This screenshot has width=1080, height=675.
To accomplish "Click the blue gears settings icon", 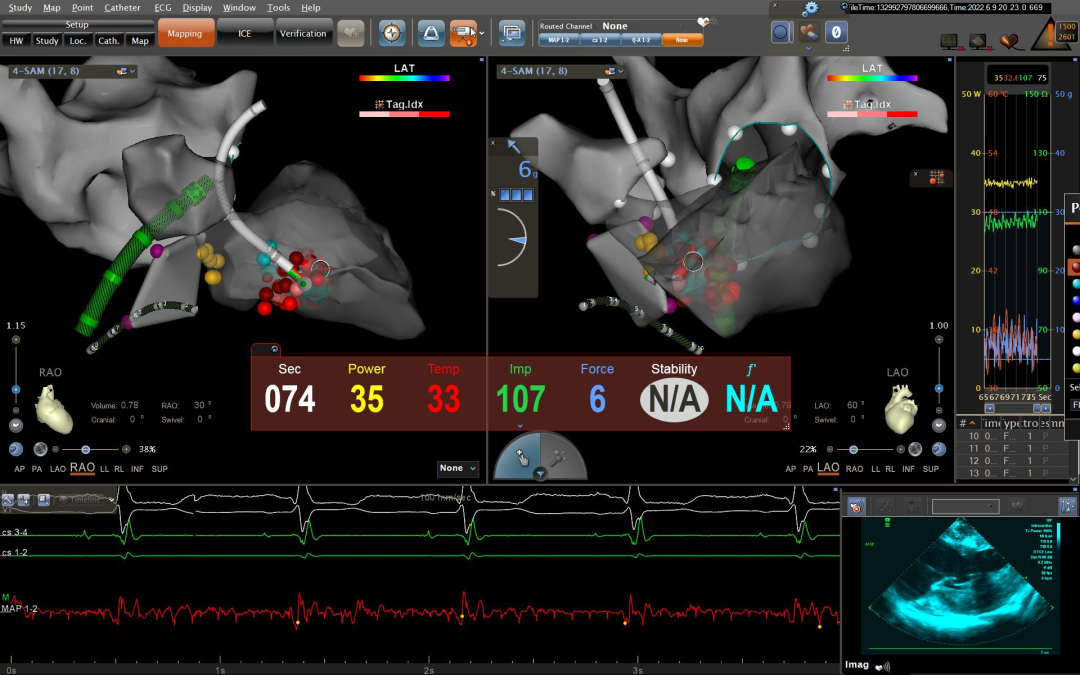I will point(811,8).
